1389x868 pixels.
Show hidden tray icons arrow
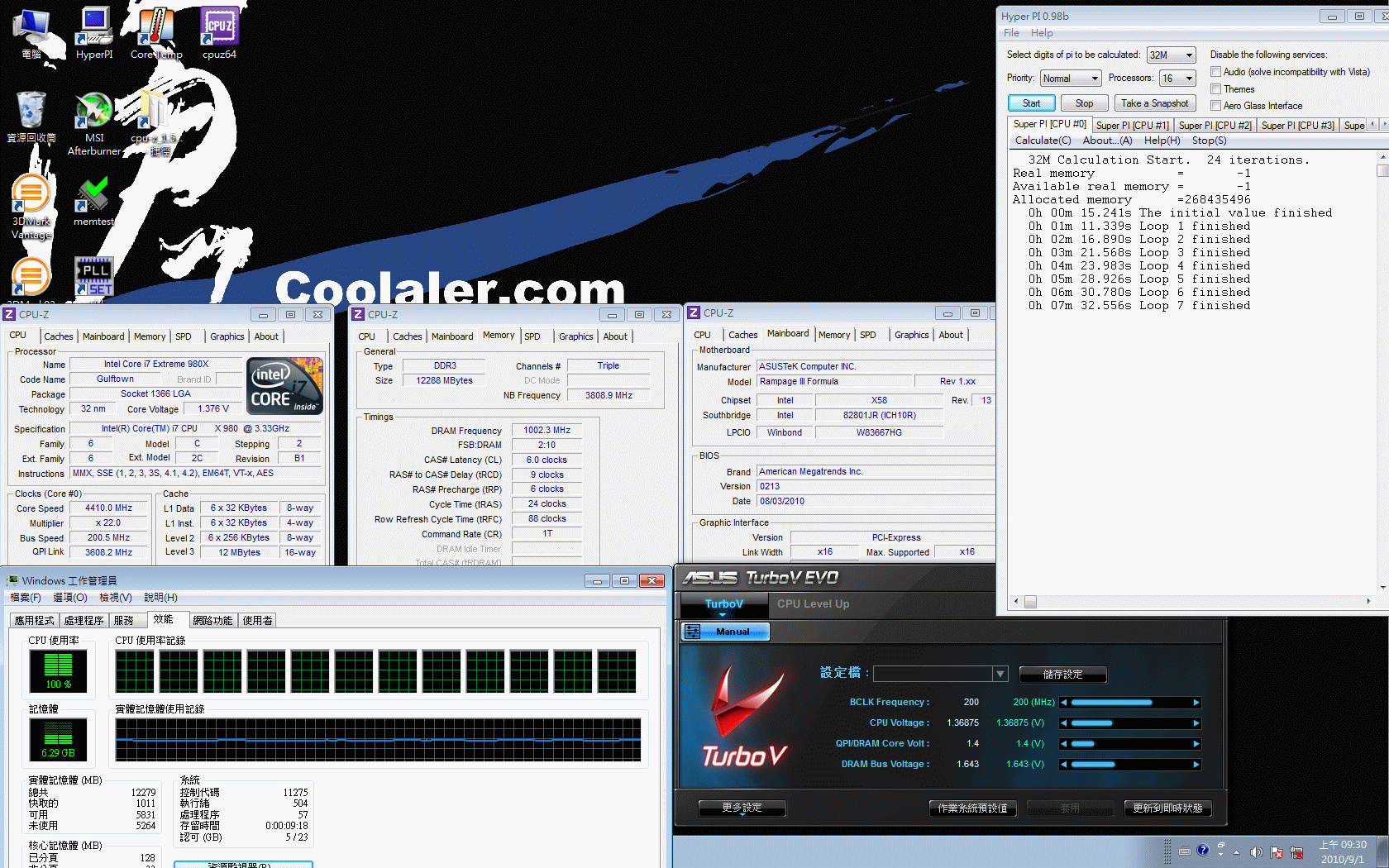pyautogui.click(x=1237, y=851)
